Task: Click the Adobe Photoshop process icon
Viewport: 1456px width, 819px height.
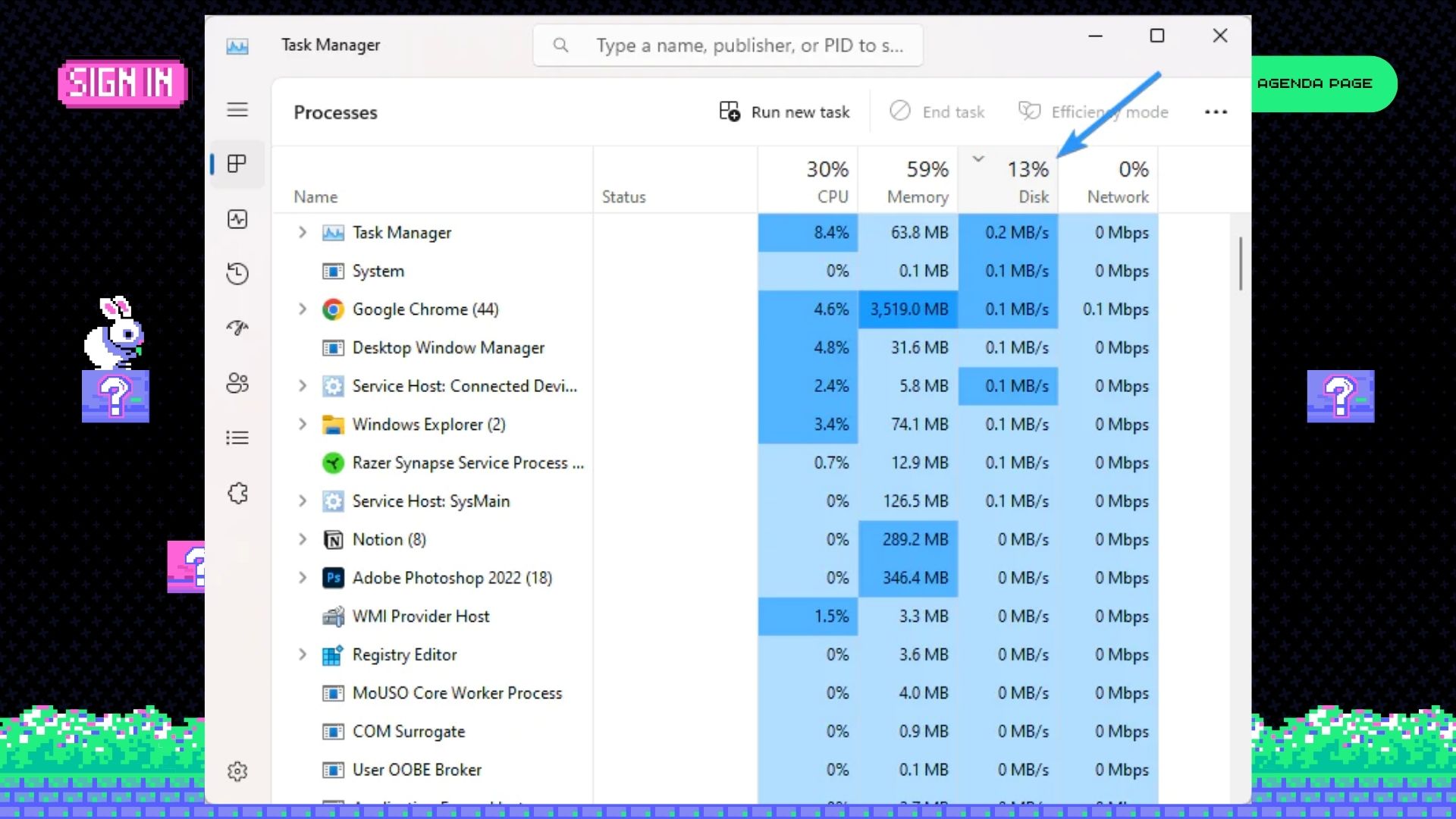Action: pyautogui.click(x=333, y=578)
